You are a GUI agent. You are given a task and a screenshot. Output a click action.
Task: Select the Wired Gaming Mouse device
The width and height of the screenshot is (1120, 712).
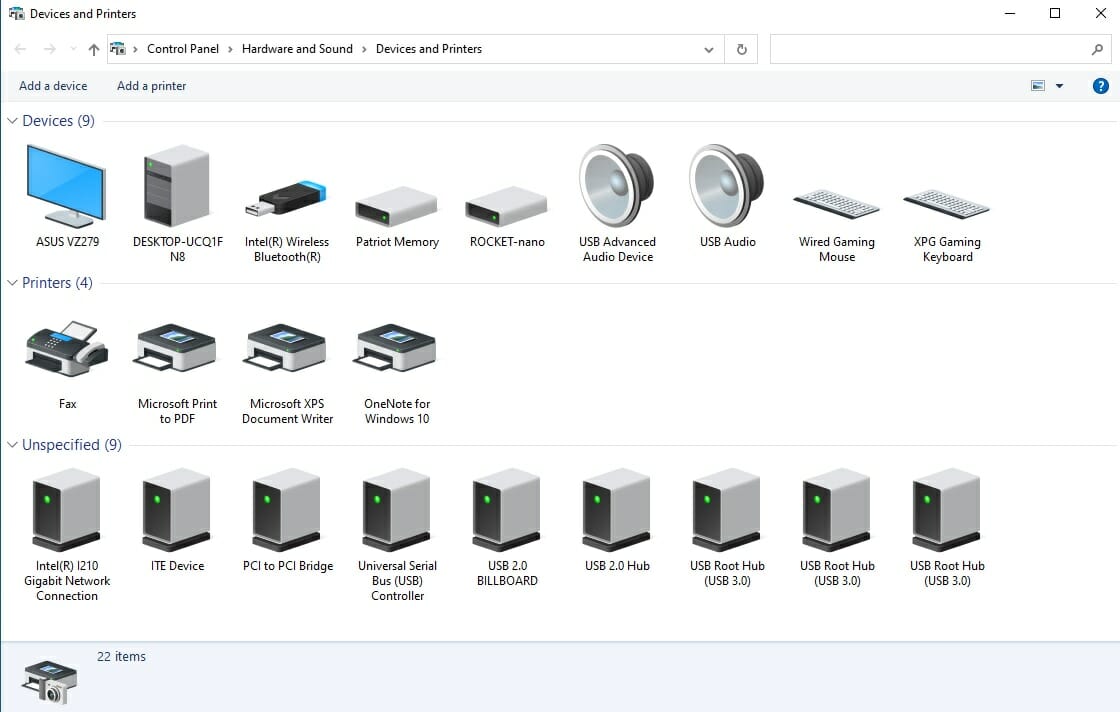point(836,204)
